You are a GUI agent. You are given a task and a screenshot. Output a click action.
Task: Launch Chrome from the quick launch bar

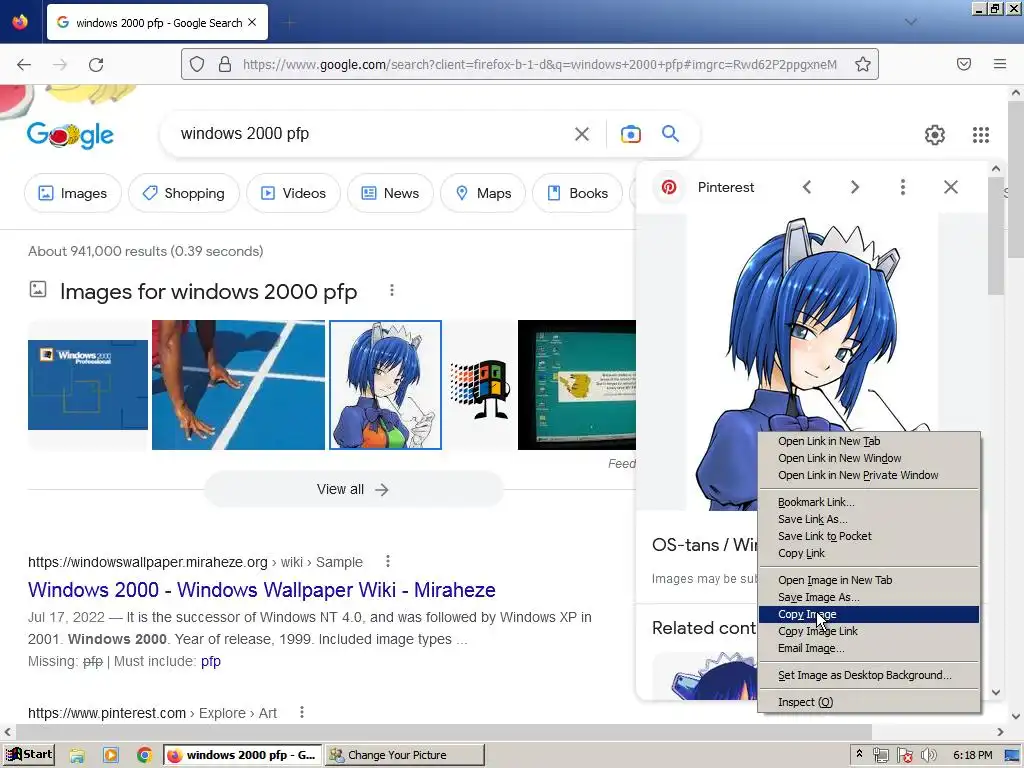click(144, 755)
